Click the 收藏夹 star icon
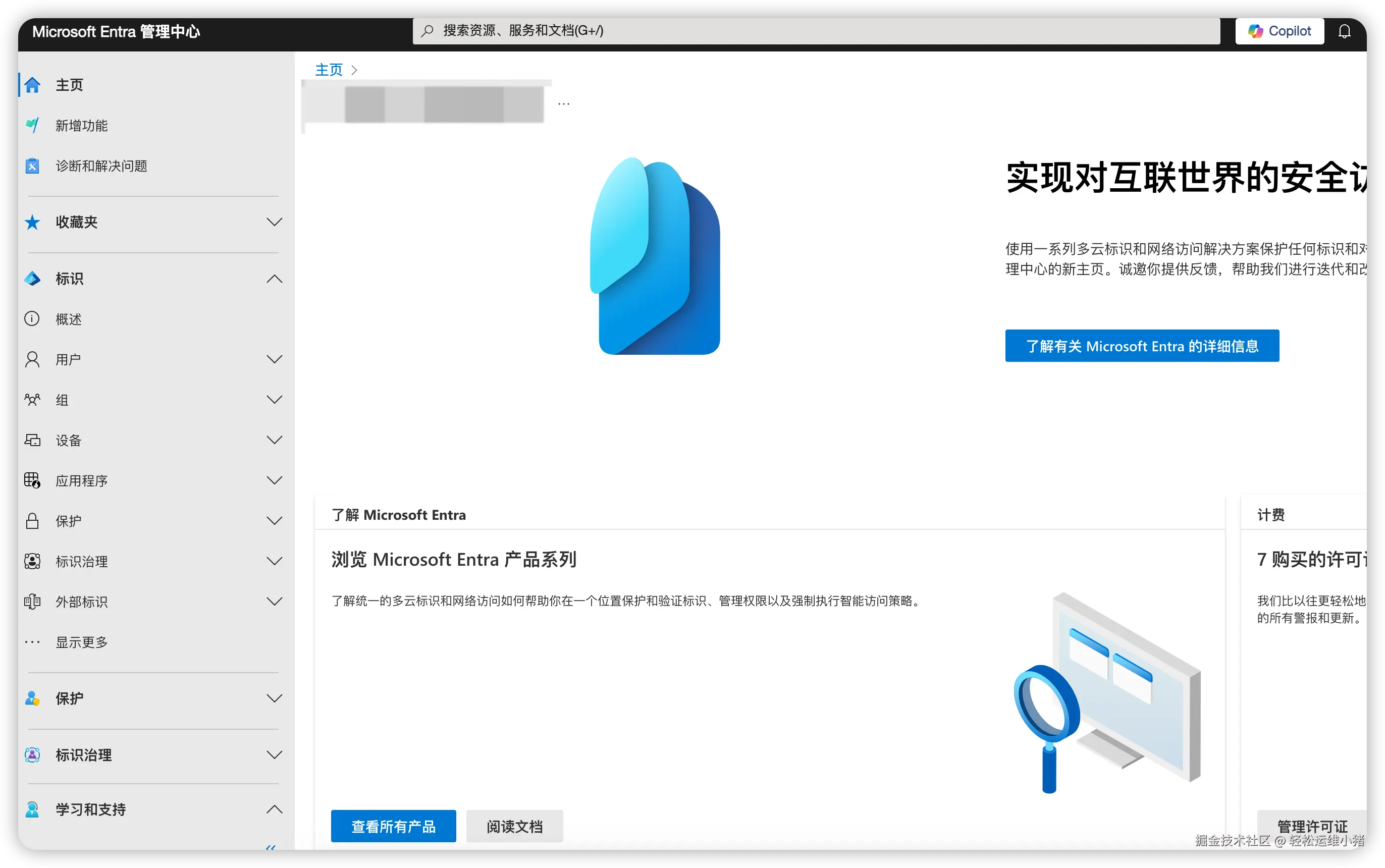The image size is (1385, 868). pyautogui.click(x=33, y=222)
